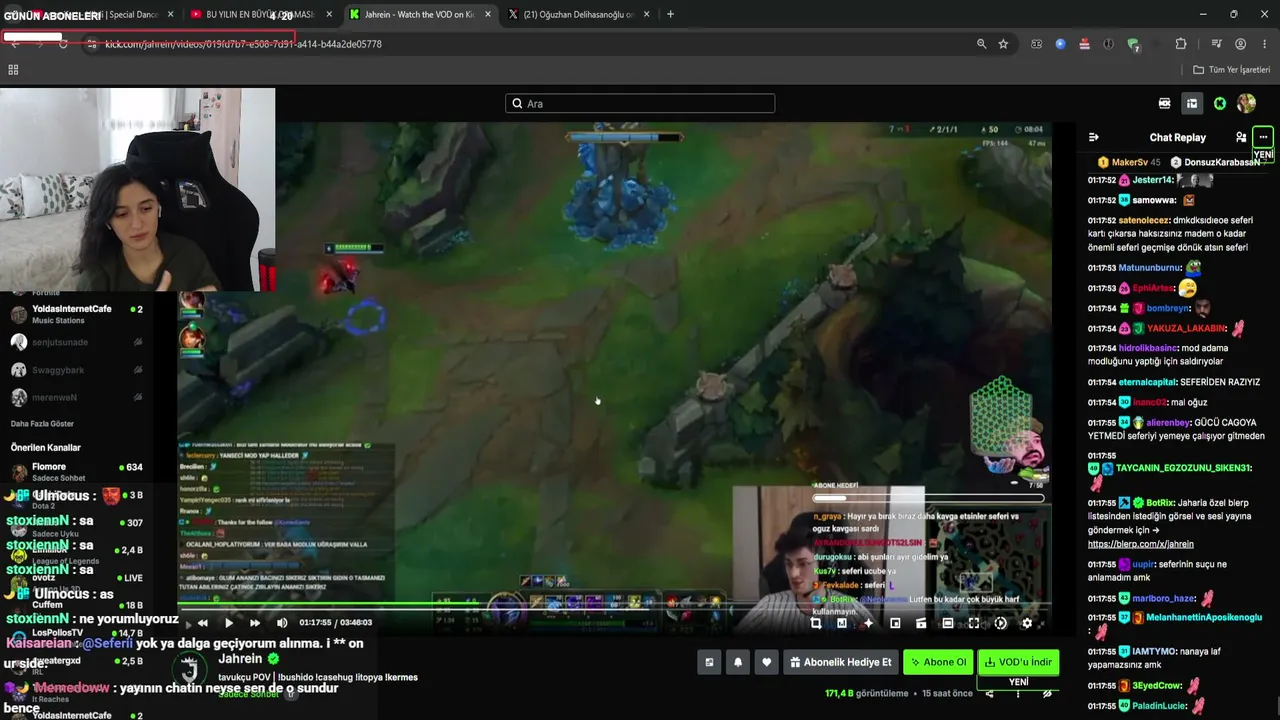Screen dimensions: 1280x720
Task: Rewind the VOD with the skip-back button
Action: tap(203, 623)
